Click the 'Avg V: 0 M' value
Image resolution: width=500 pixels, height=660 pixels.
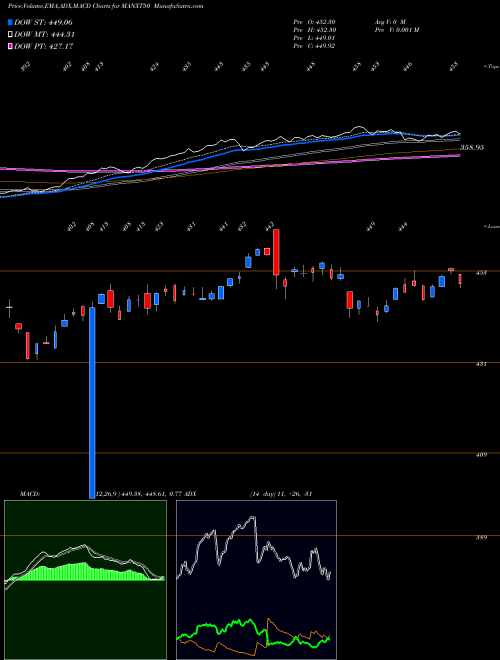coord(389,21)
